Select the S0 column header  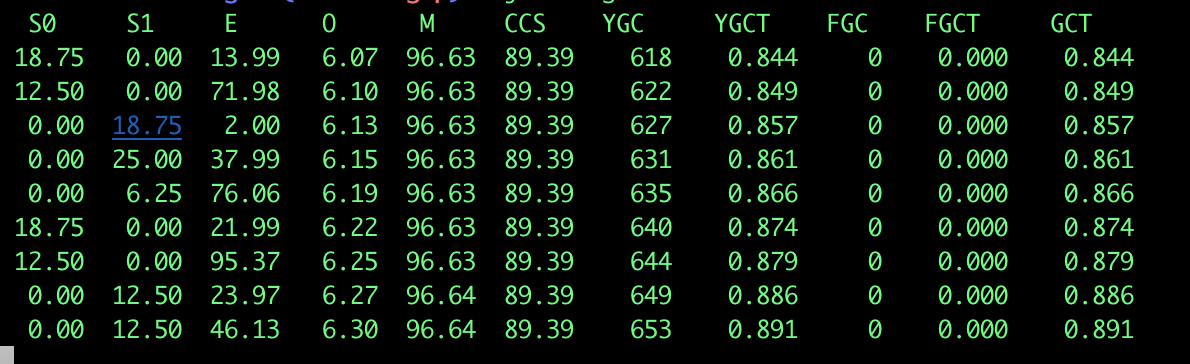pyautogui.click(x=42, y=24)
